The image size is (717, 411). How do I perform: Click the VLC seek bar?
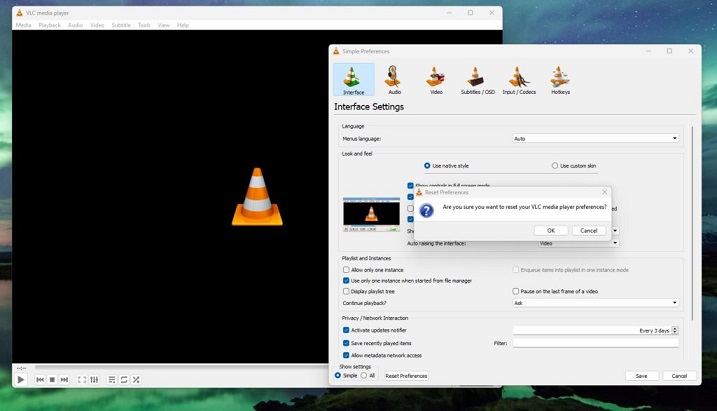coord(181,367)
